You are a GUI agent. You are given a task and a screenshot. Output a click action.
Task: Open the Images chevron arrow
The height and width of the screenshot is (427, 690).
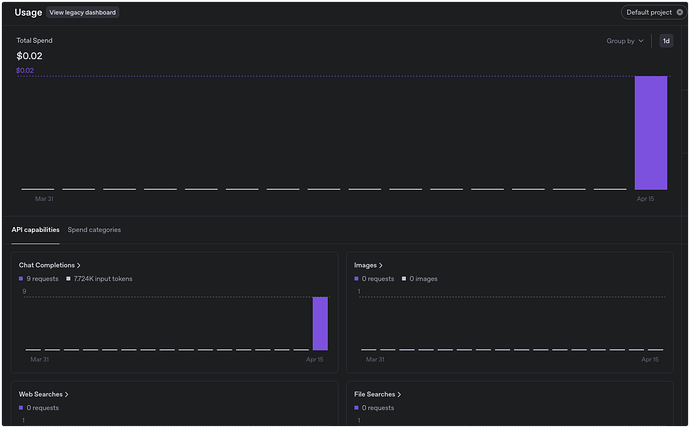tap(381, 265)
